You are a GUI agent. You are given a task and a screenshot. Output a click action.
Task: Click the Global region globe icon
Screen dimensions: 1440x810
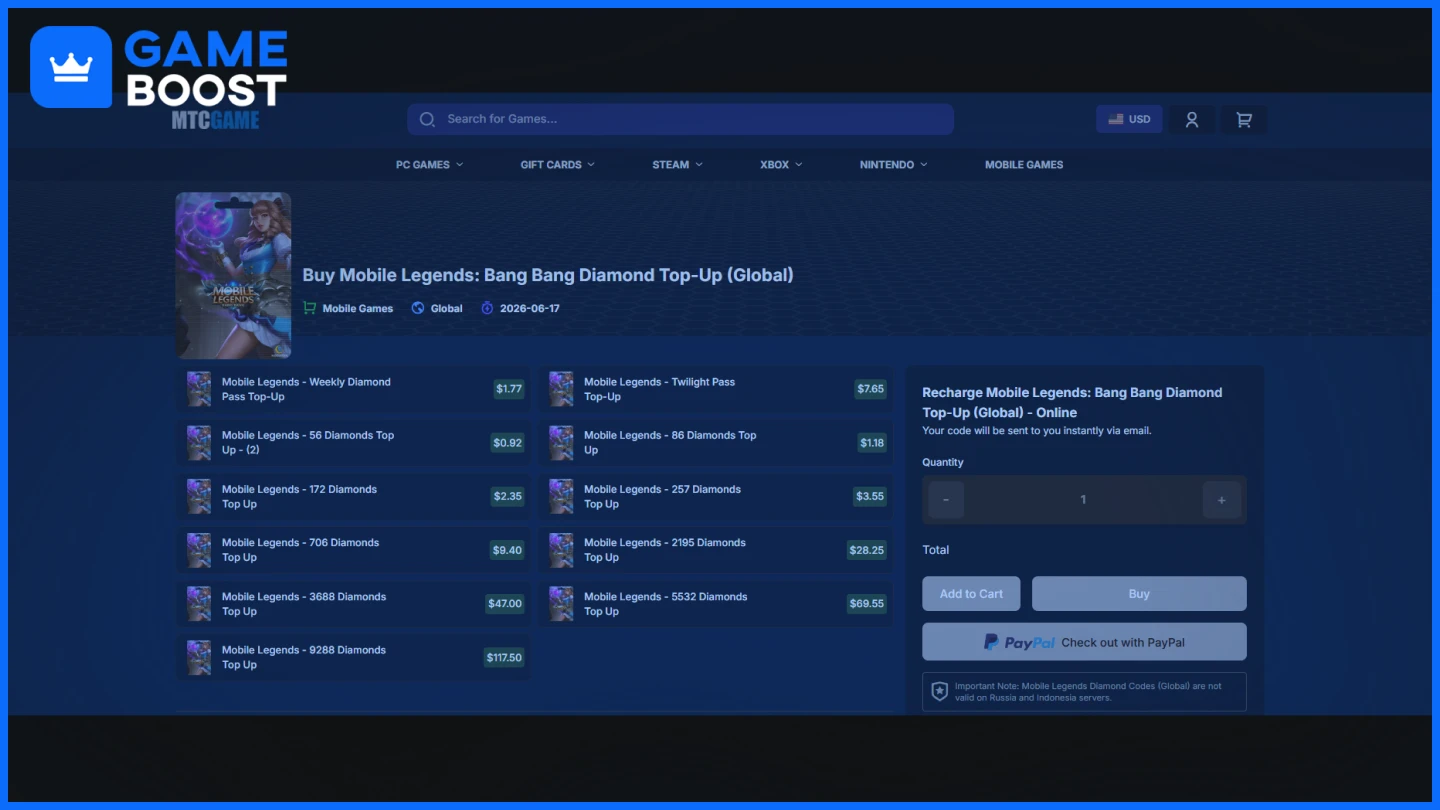(418, 308)
